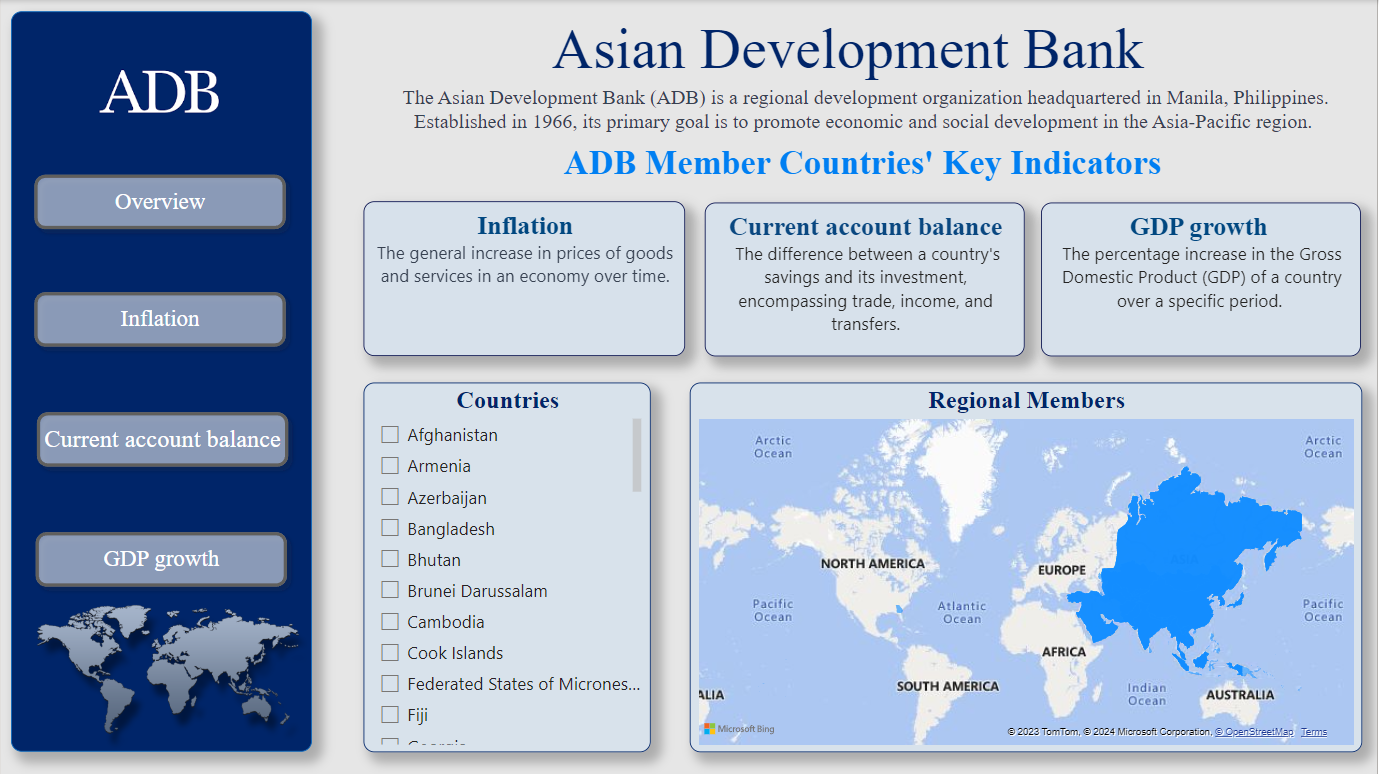Click the ADB logo text in sidebar
Viewport: 1379px width, 774px height.
point(160,92)
